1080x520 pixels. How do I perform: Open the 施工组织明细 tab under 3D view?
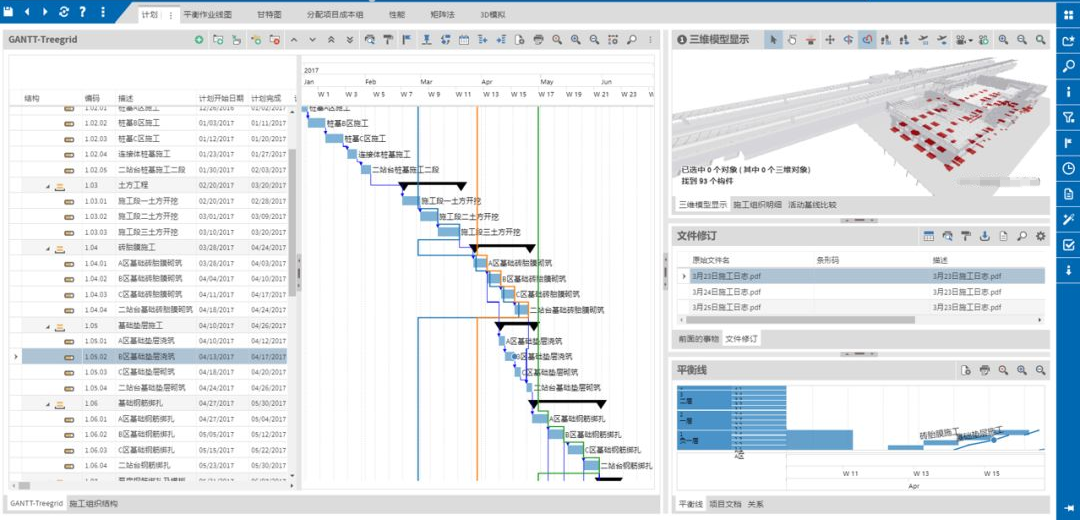coord(757,205)
